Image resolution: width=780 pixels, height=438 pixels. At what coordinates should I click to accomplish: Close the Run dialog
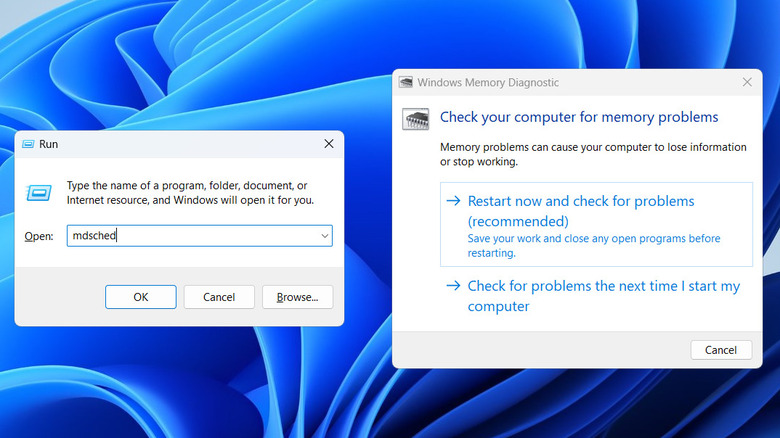click(329, 144)
